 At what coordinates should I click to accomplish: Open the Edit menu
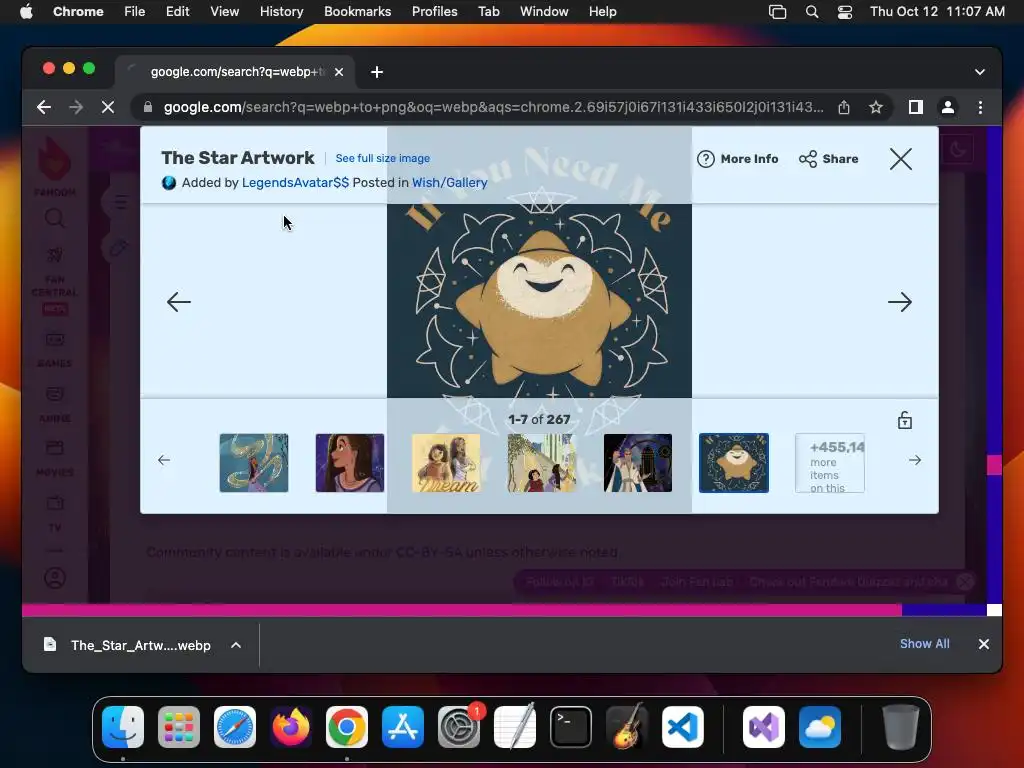coord(177,12)
